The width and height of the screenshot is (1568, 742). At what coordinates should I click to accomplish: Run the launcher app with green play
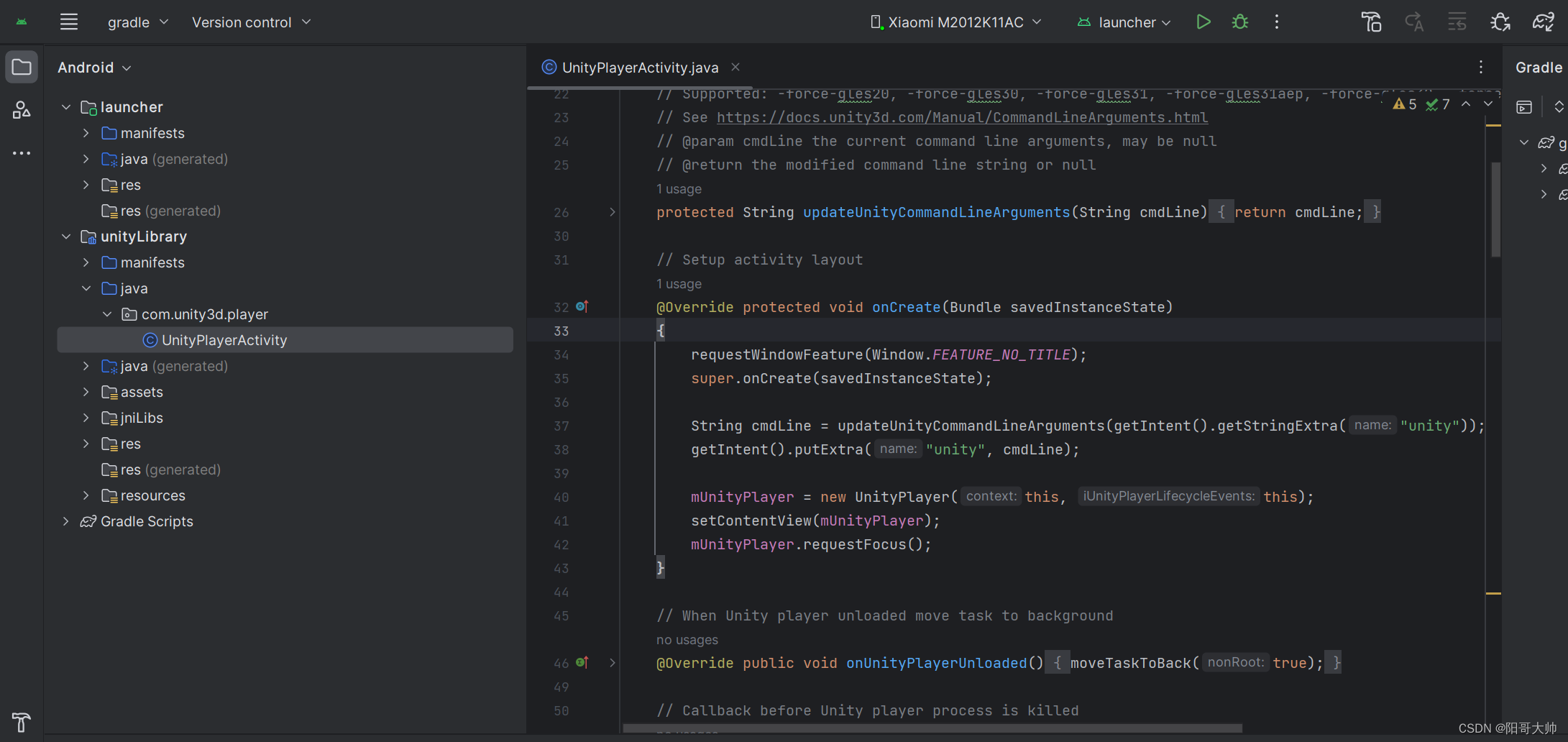pos(1203,22)
